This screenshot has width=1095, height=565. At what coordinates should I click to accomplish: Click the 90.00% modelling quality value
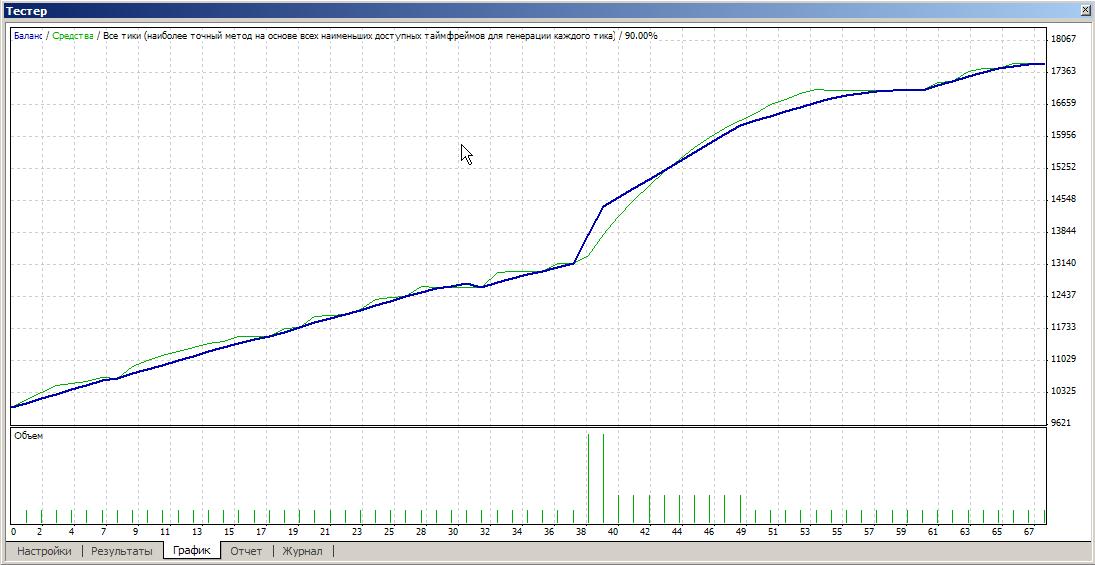pyautogui.click(x=641, y=35)
